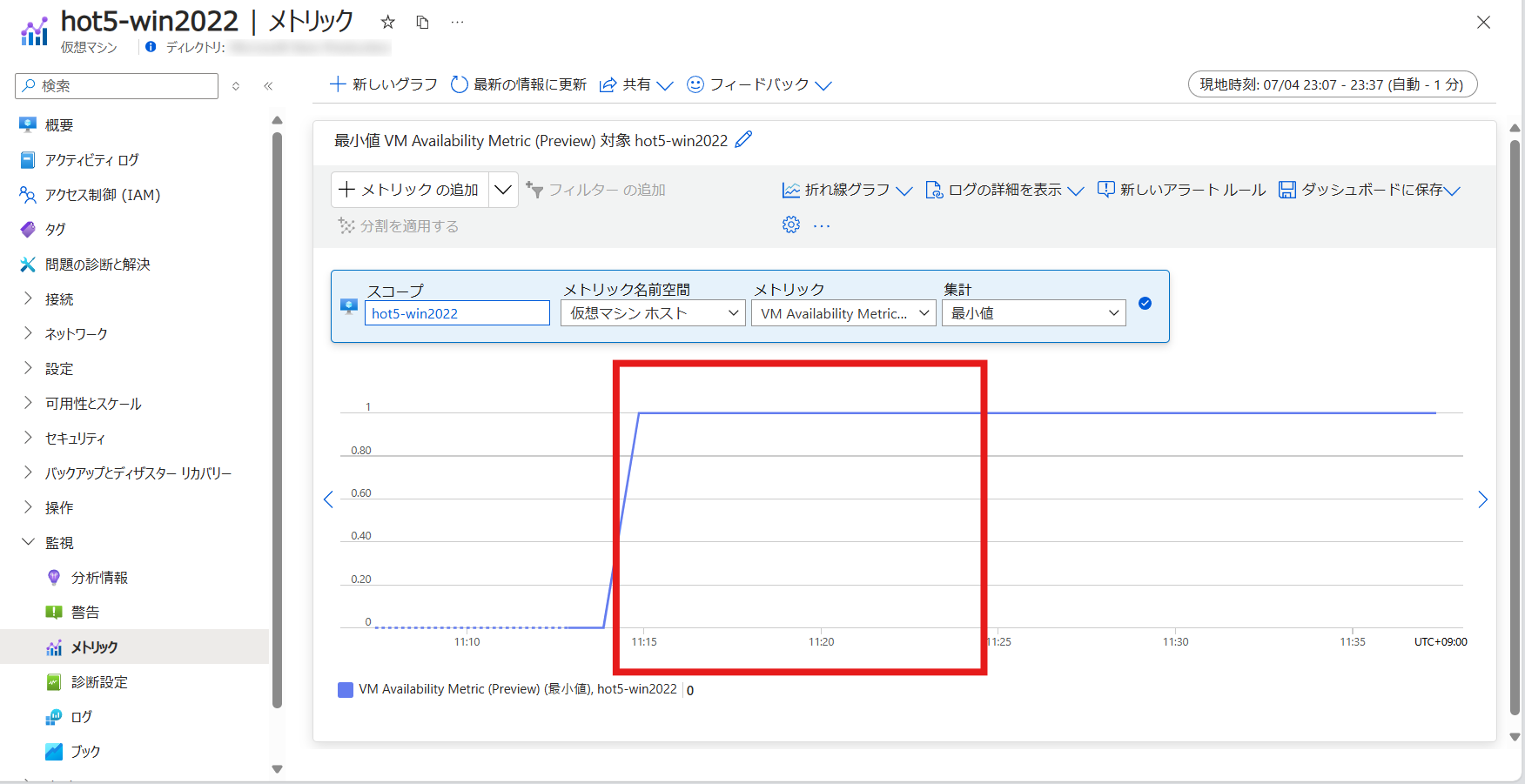Open 分析情報 under 監視
The height and width of the screenshot is (784, 1525).
coord(99,578)
